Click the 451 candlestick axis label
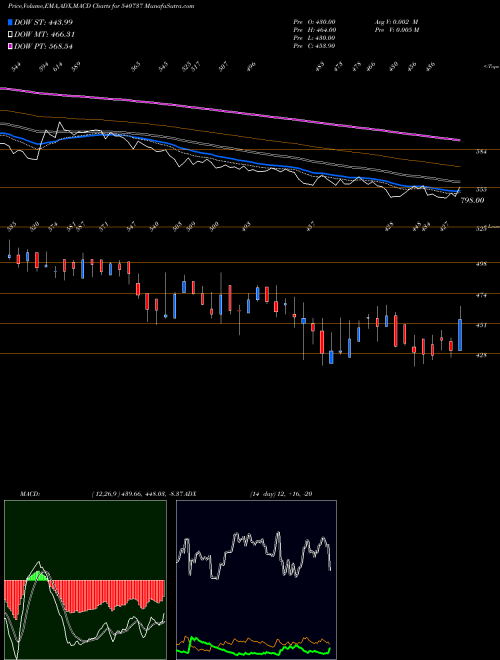Screen dimensions: 500x660 coord(481,325)
